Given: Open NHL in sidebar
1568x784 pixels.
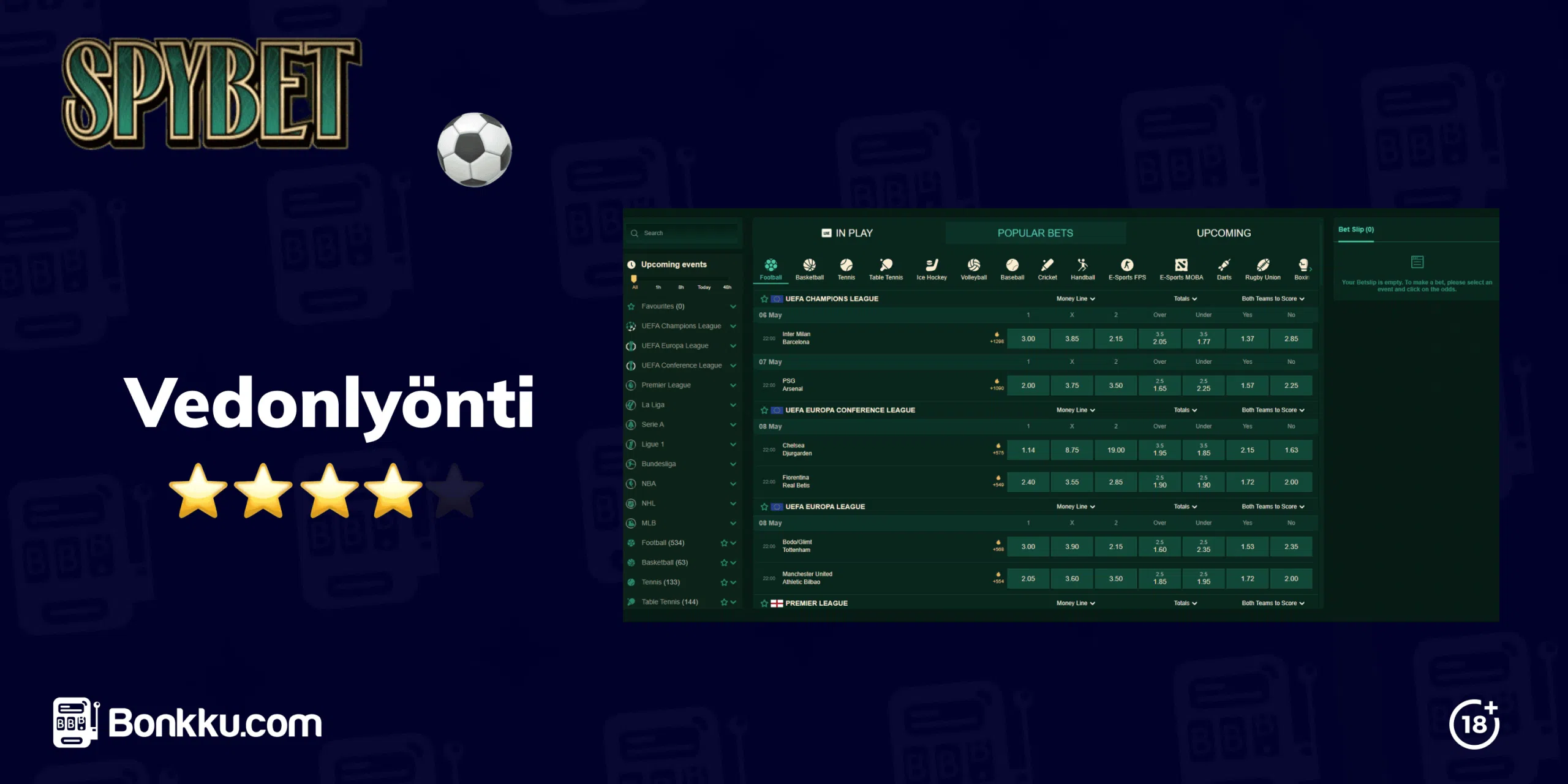Looking at the screenshot, I should click(x=681, y=503).
